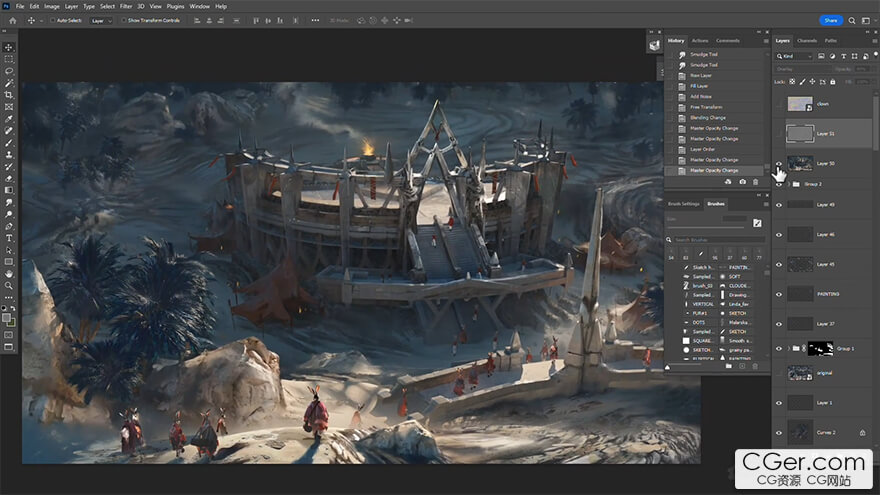Viewport: 880px width, 495px height.
Task: Expand Group 1 folder arrow
Action: click(789, 349)
